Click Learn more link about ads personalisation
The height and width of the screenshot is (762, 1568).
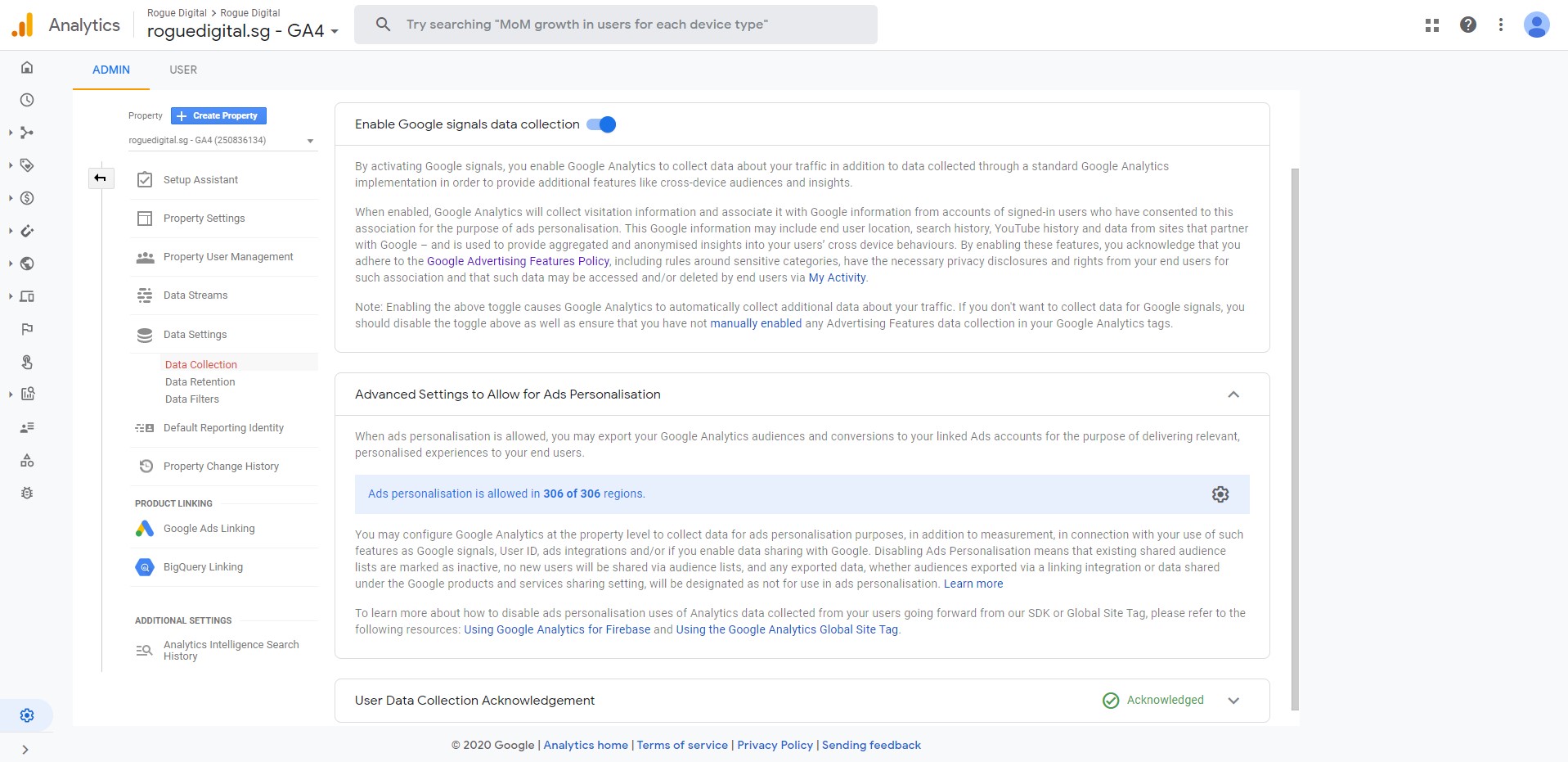(x=973, y=584)
